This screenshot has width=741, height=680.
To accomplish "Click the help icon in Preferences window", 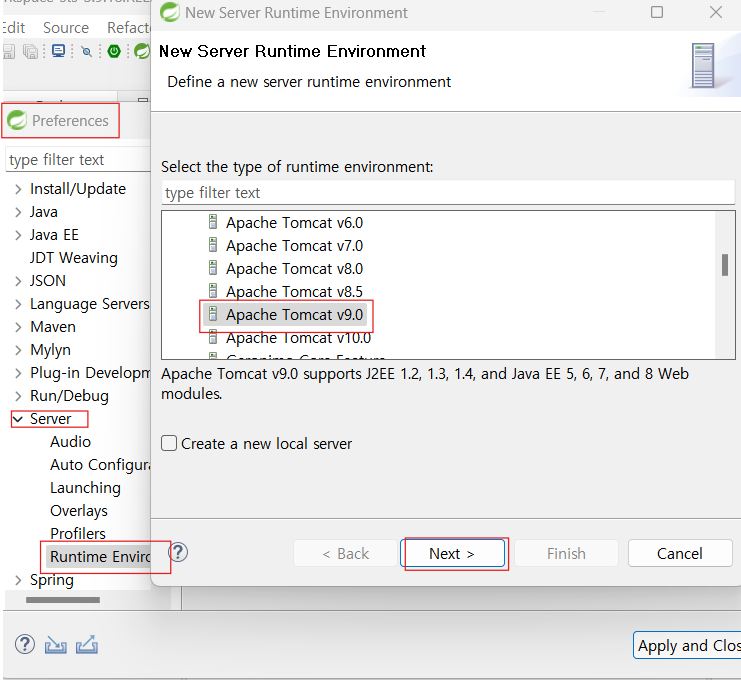I will [25, 644].
